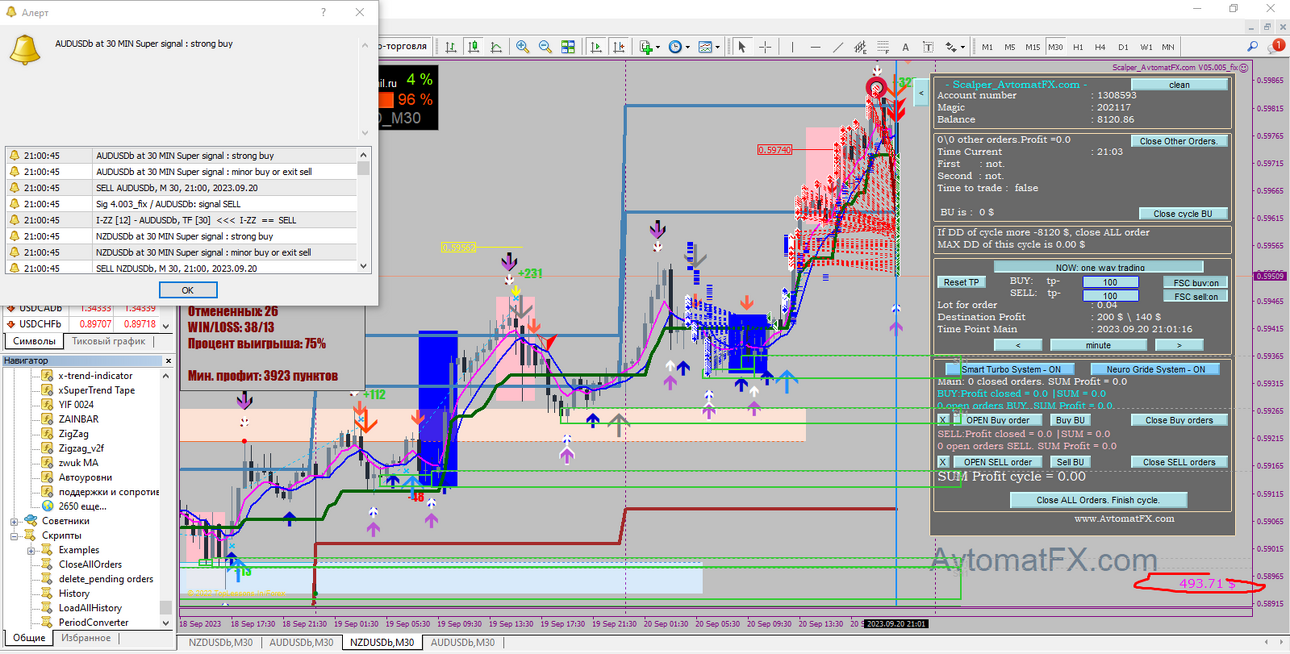Select the ZigZag indicator in Navigator
1290x654 pixels.
coord(76,434)
